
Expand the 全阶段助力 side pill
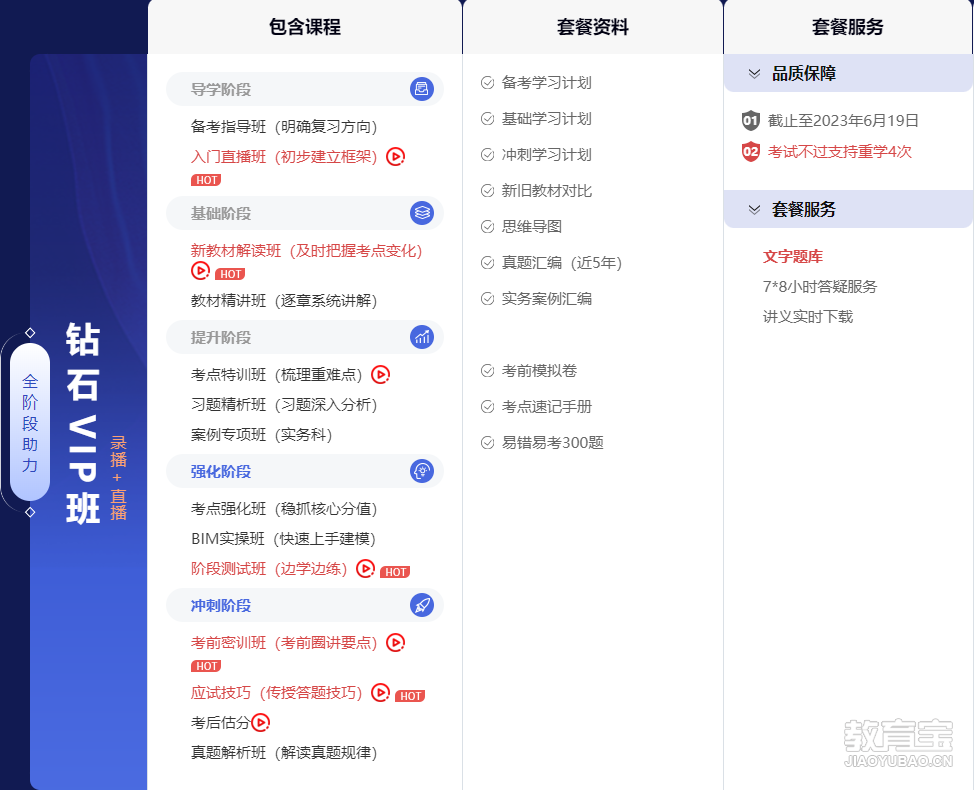click(30, 422)
